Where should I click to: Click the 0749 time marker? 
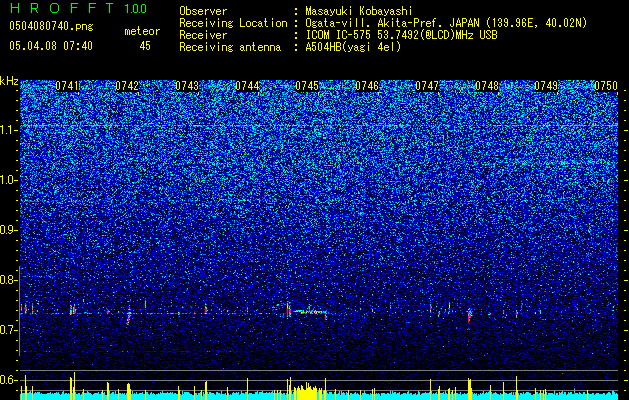[546, 86]
